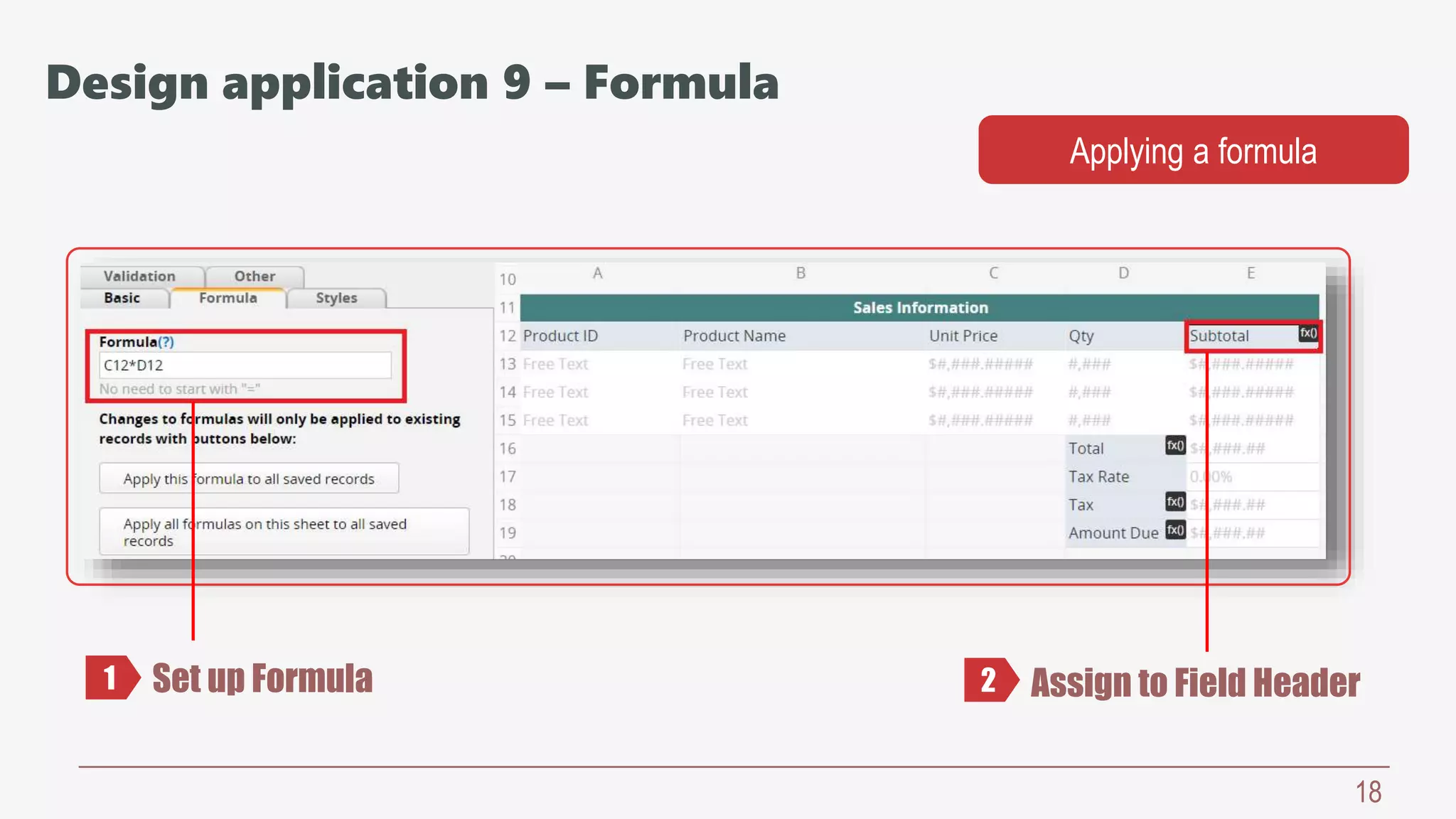Click the Total value cell in row 16
The image size is (1456, 819).
click(x=1253, y=449)
